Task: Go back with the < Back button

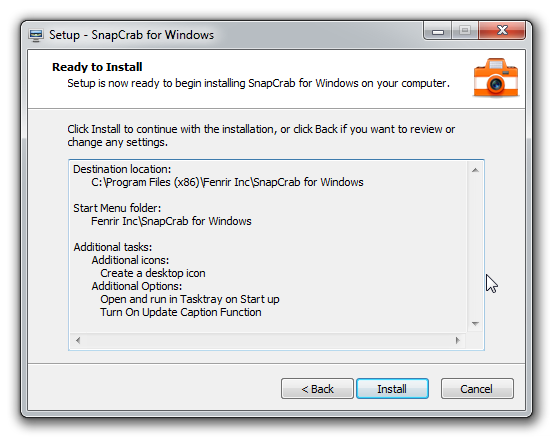Action: point(317,389)
